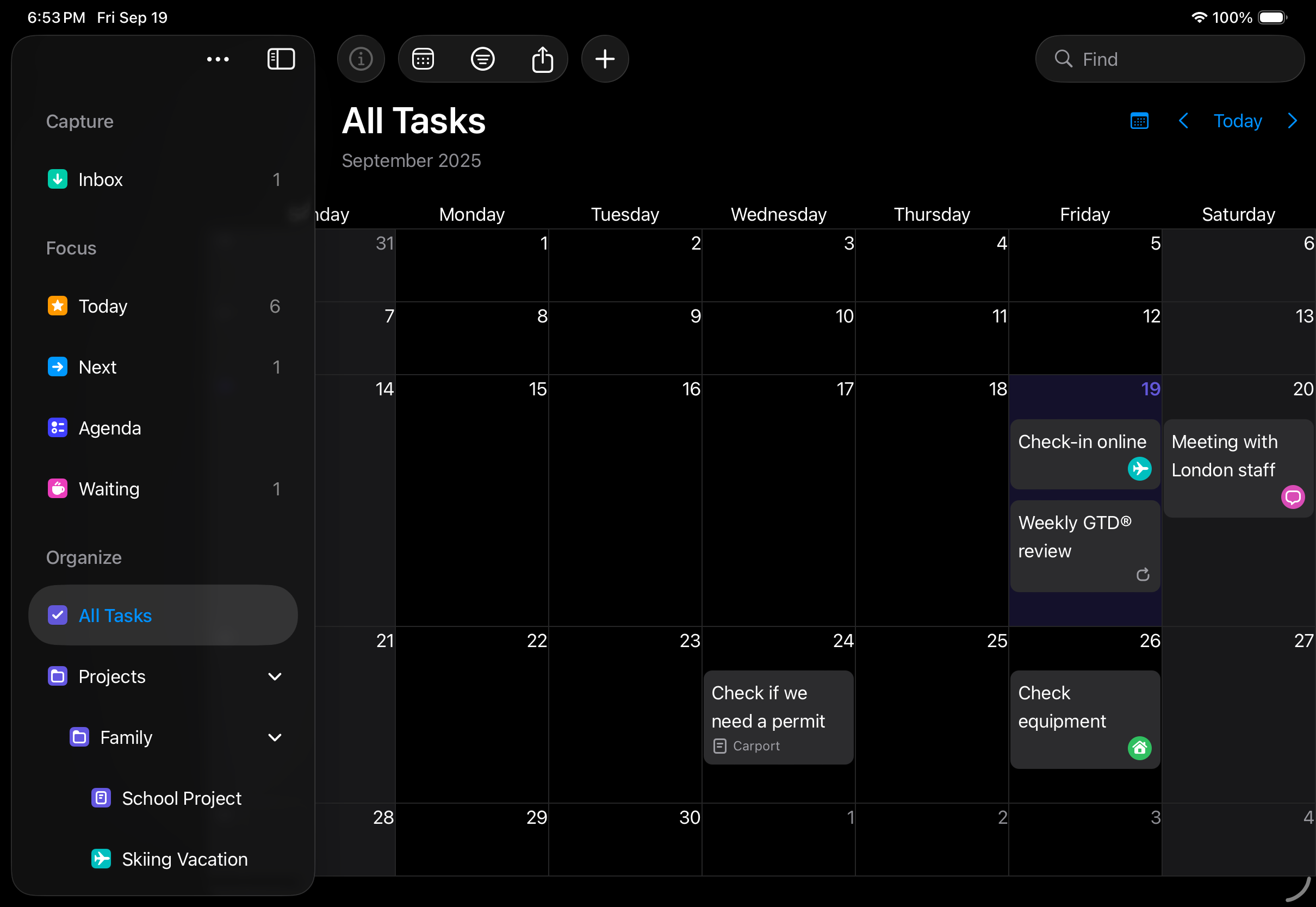
Task: Select Agenda in Focus section
Action: click(x=110, y=428)
